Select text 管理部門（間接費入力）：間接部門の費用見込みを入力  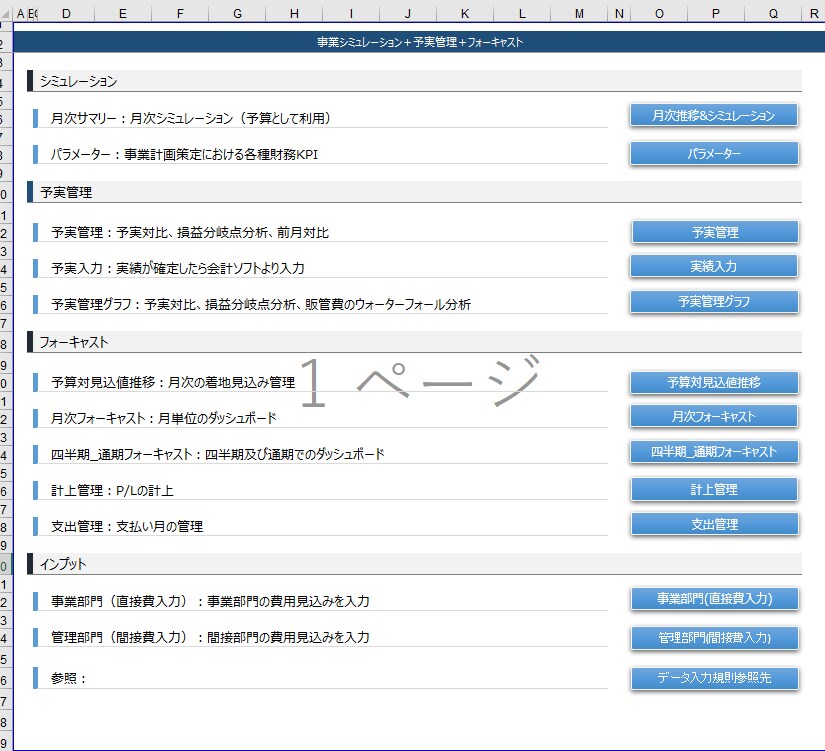coord(210,637)
